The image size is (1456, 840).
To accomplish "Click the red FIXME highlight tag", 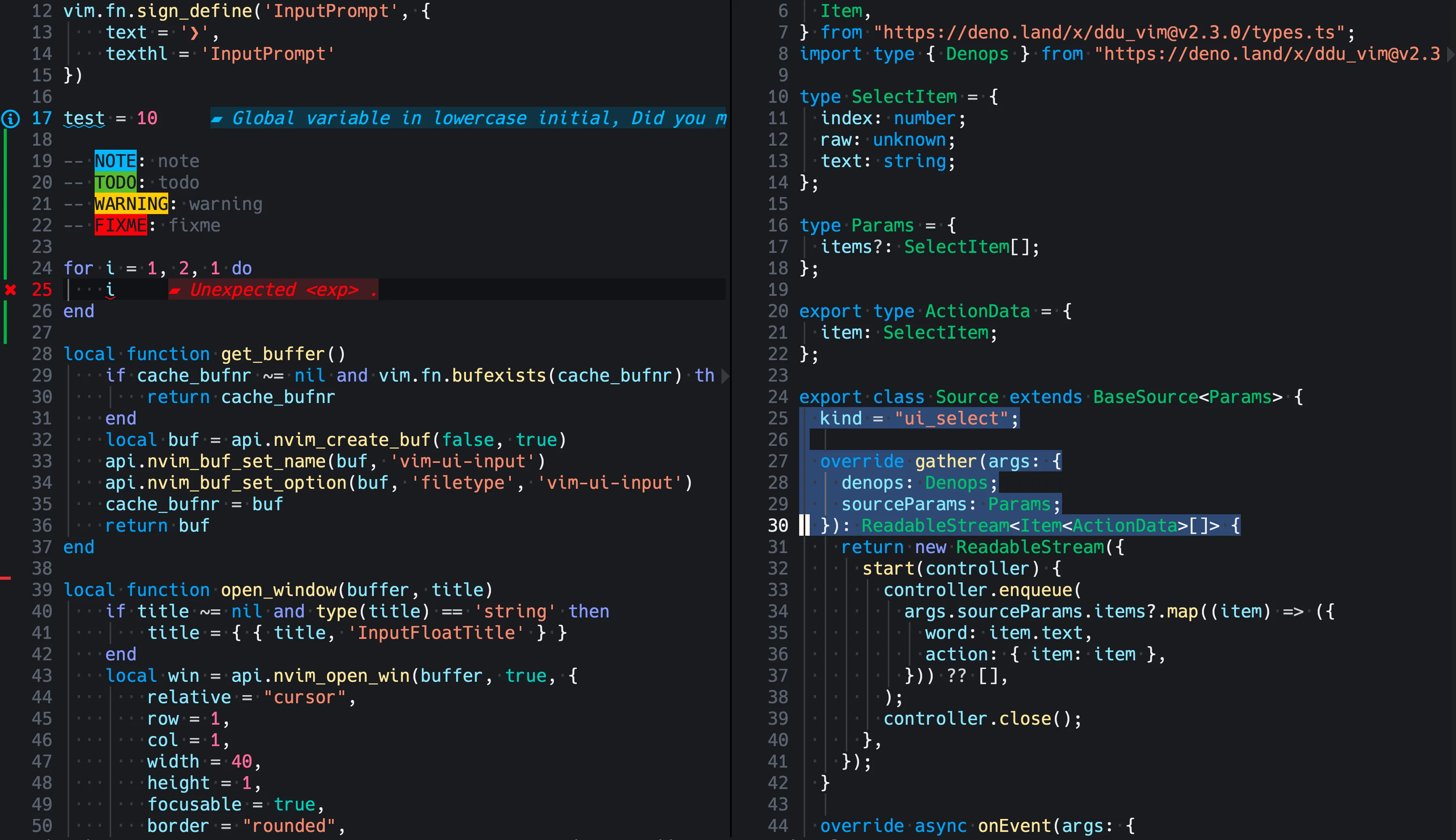I will 121,225.
